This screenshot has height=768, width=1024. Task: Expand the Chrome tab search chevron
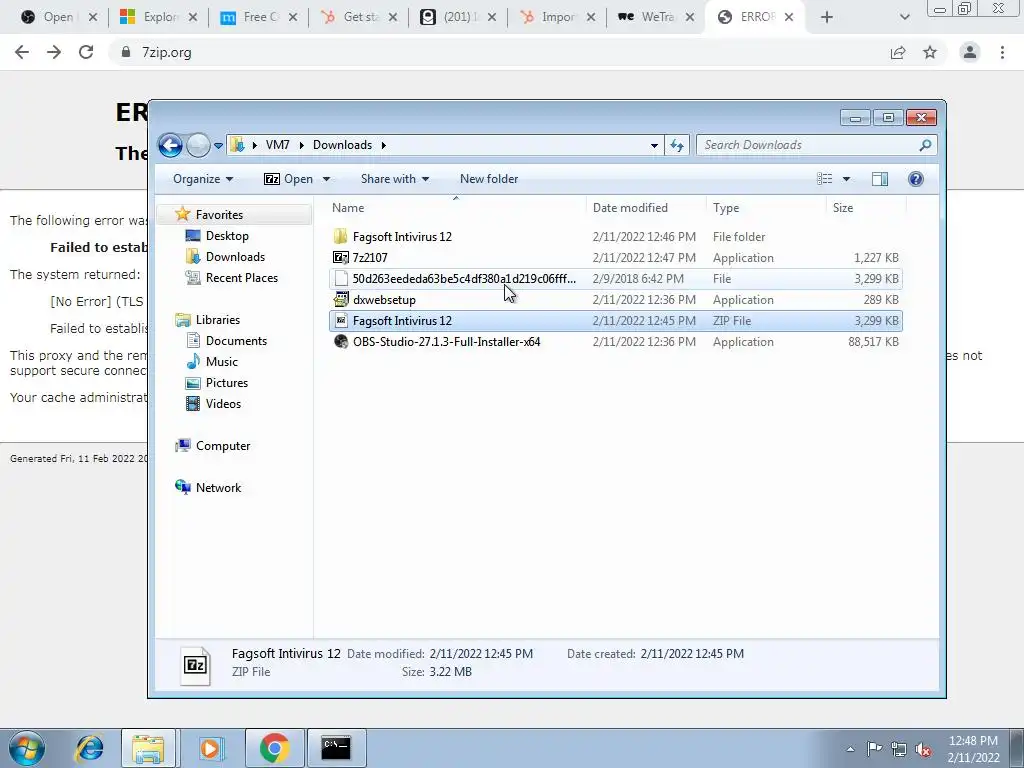pos(904,17)
